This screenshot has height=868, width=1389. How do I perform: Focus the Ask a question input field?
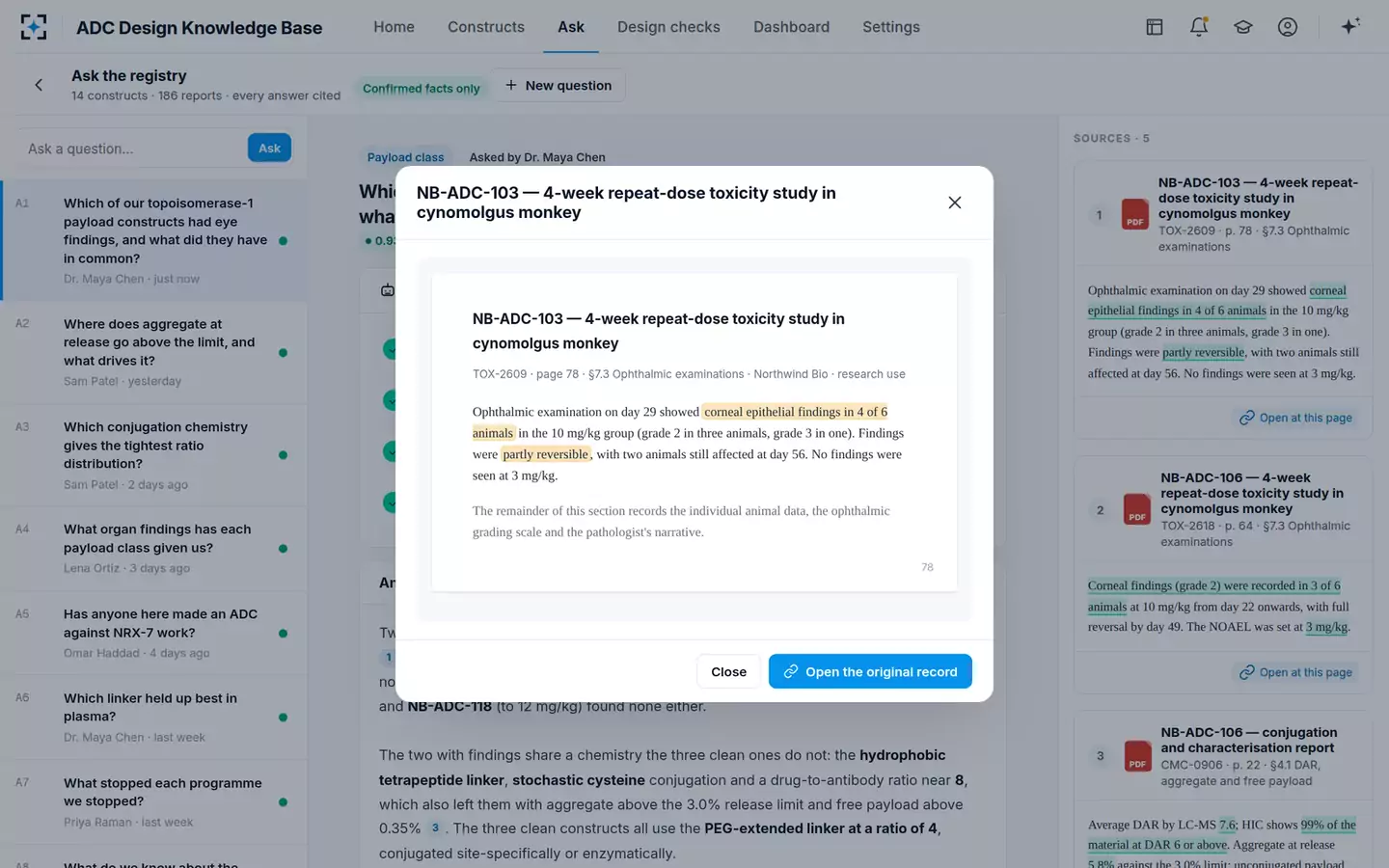(x=131, y=149)
